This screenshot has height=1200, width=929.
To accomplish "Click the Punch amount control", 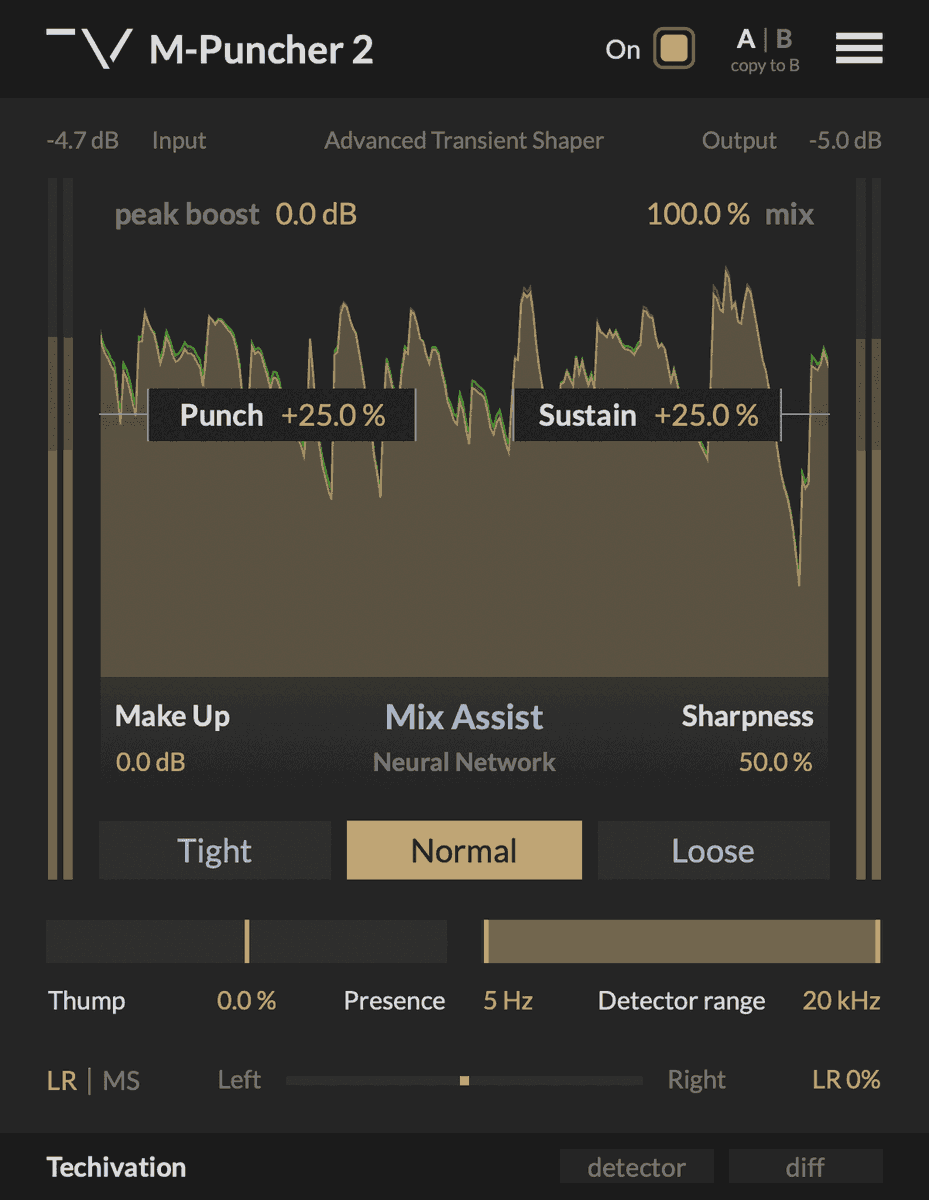I will click(x=282, y=415).
